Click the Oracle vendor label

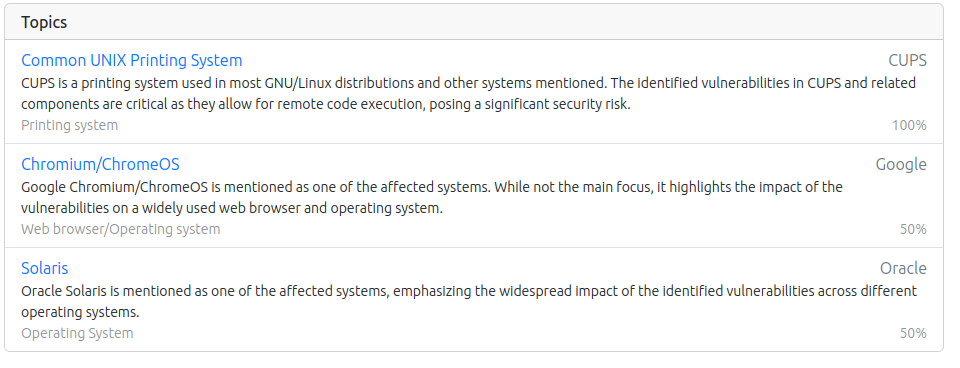pyautogui.click(x=903, y=269)
